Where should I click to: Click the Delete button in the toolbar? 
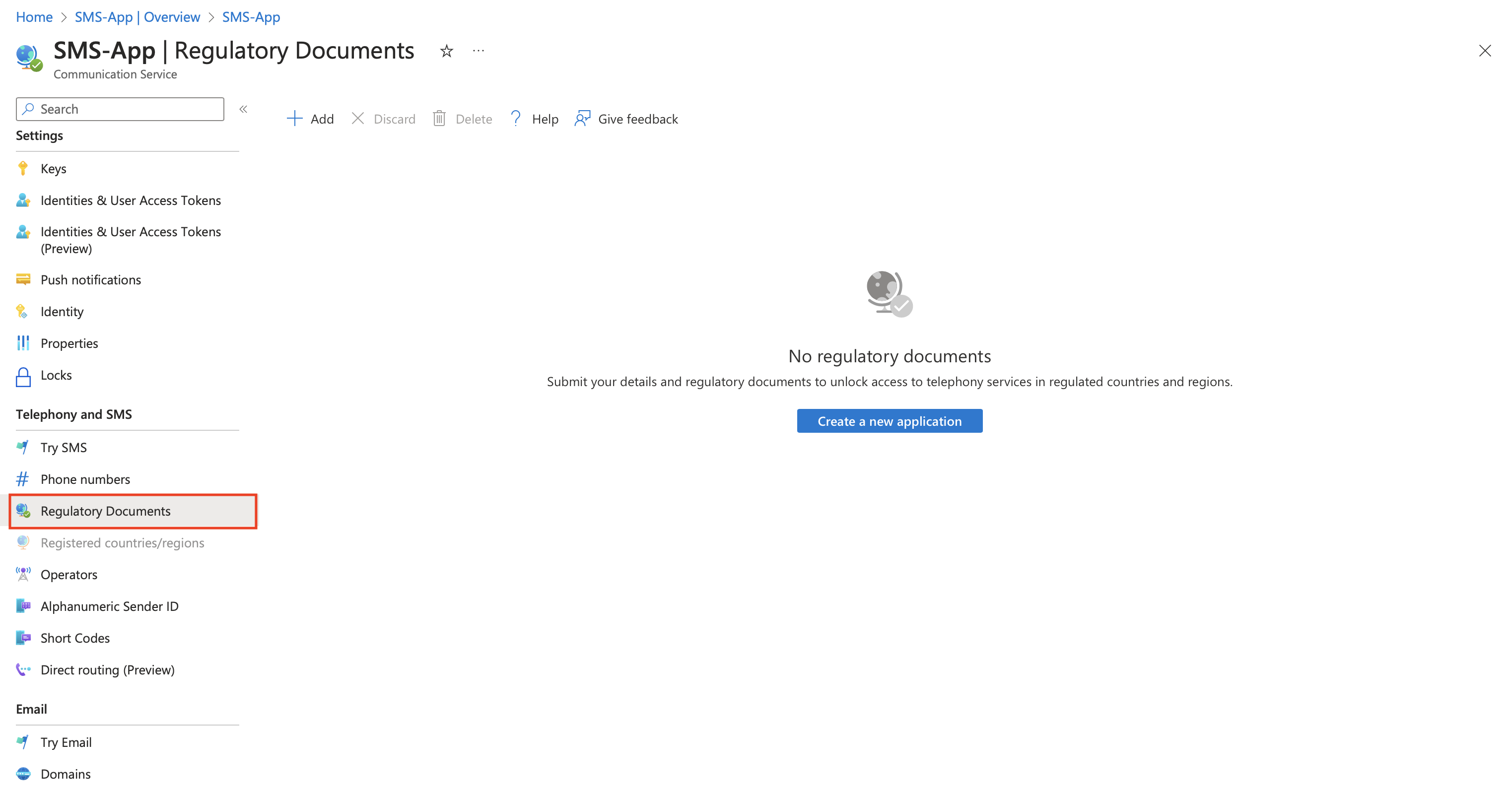462,119
